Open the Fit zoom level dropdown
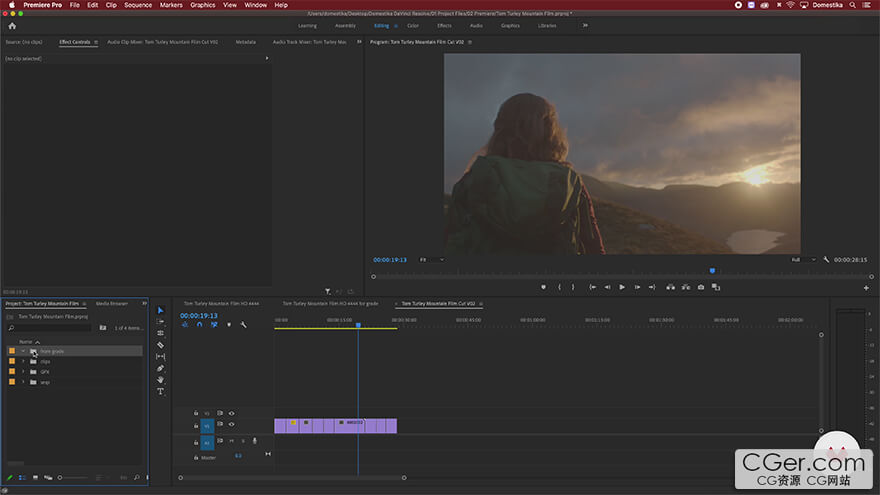This screenshot has width=880, height=495. click(431, 259)
